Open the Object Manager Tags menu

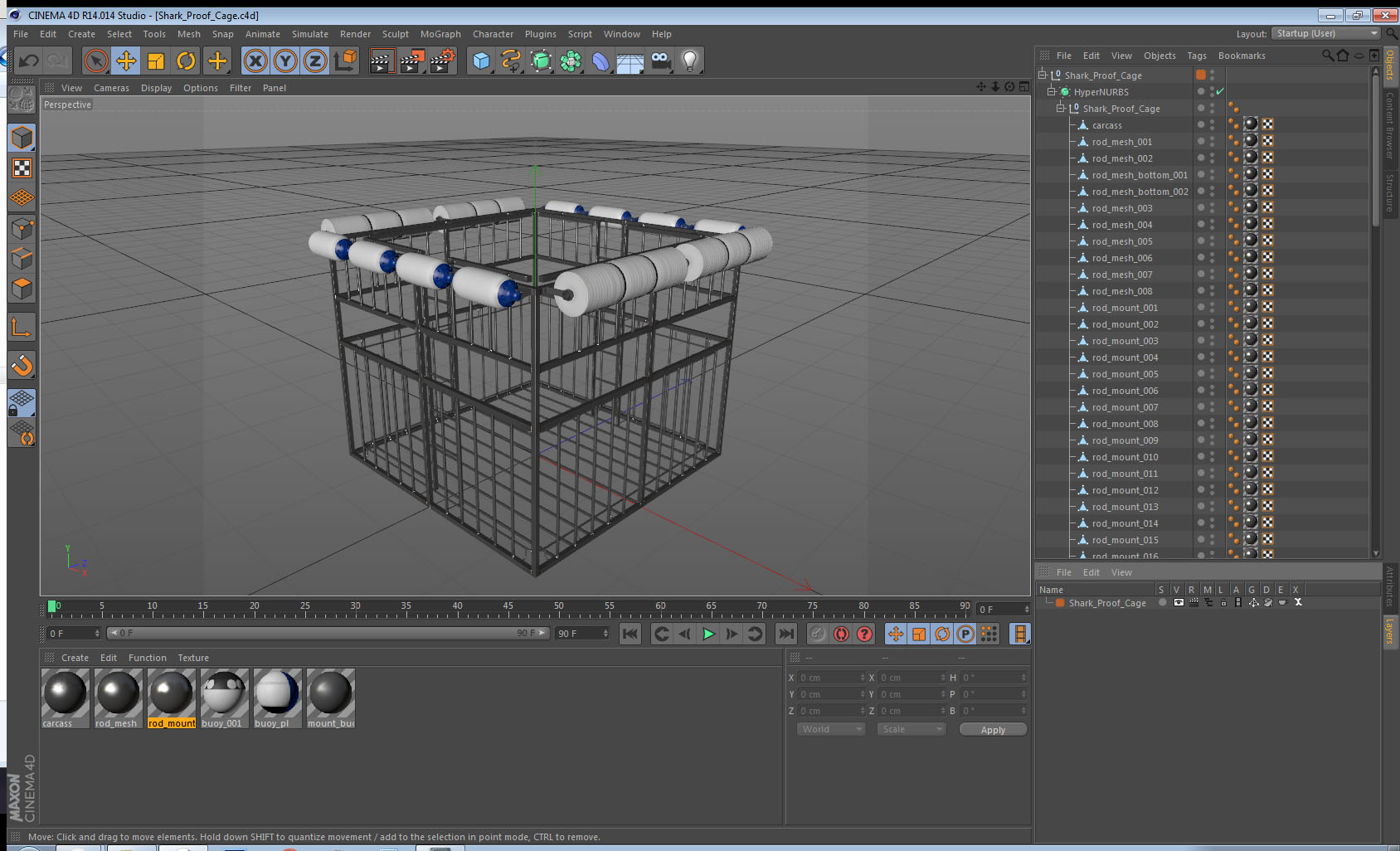[1196, 56]
